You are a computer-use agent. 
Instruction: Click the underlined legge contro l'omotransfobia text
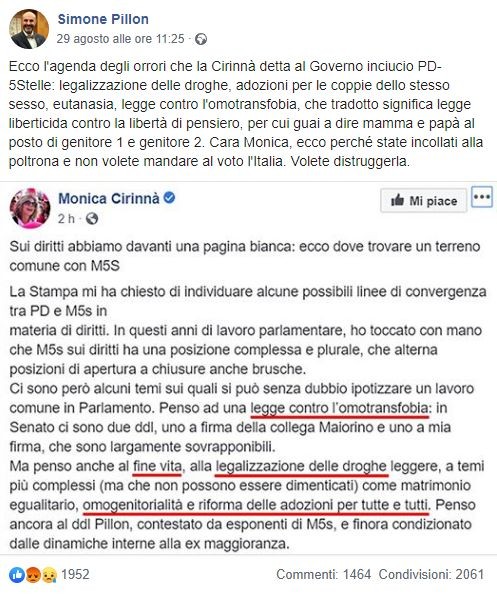pyautogui.click(x=340, y=408)
